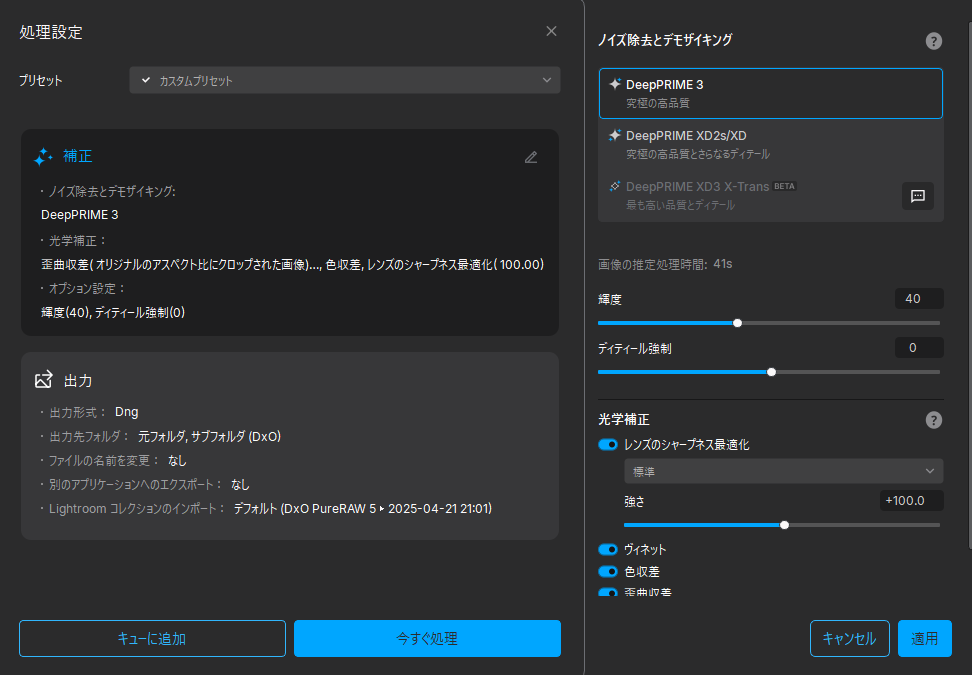Click the ファイルの名前を変更 なし value
This screenshot has height=675, width=972.
[x=177, y=461]
